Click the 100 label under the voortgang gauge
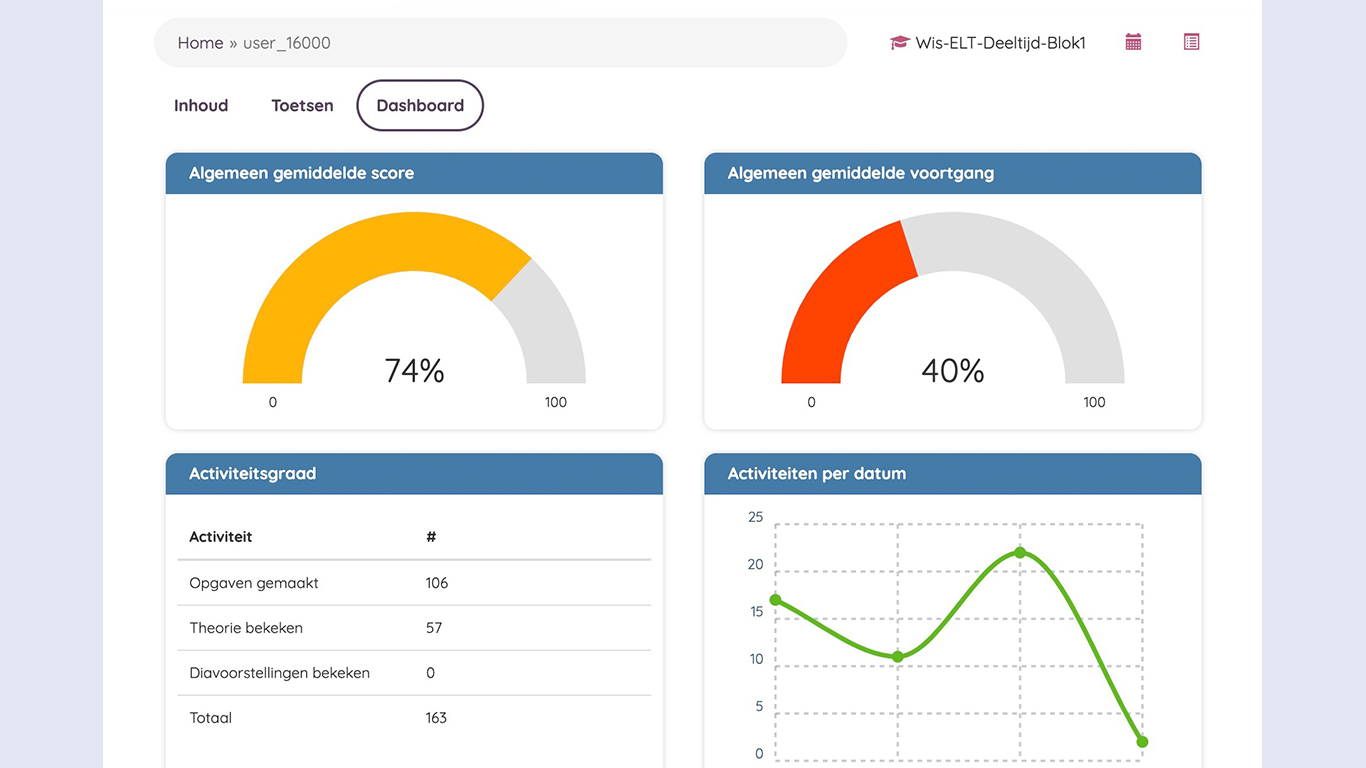Image resolution: width=1366 pixels, height=768 pixels. pyautogui.click(x=1094, y=402)
